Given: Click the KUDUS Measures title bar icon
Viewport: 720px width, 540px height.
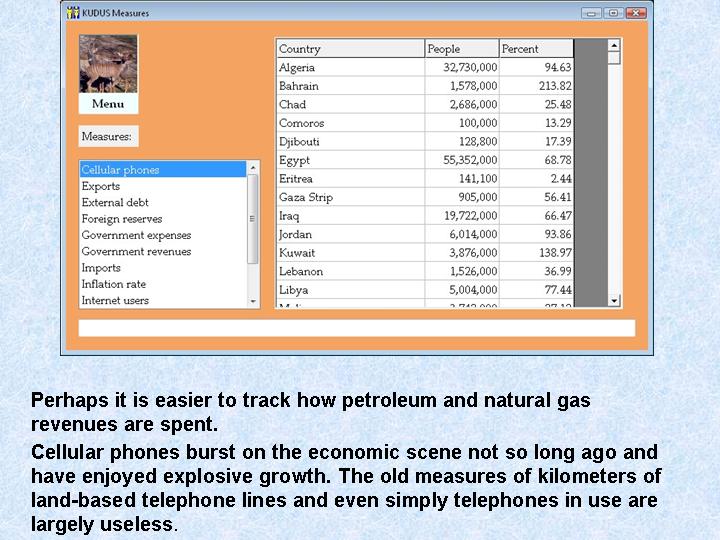Looking at the screenshot, I should coord(72,13).
